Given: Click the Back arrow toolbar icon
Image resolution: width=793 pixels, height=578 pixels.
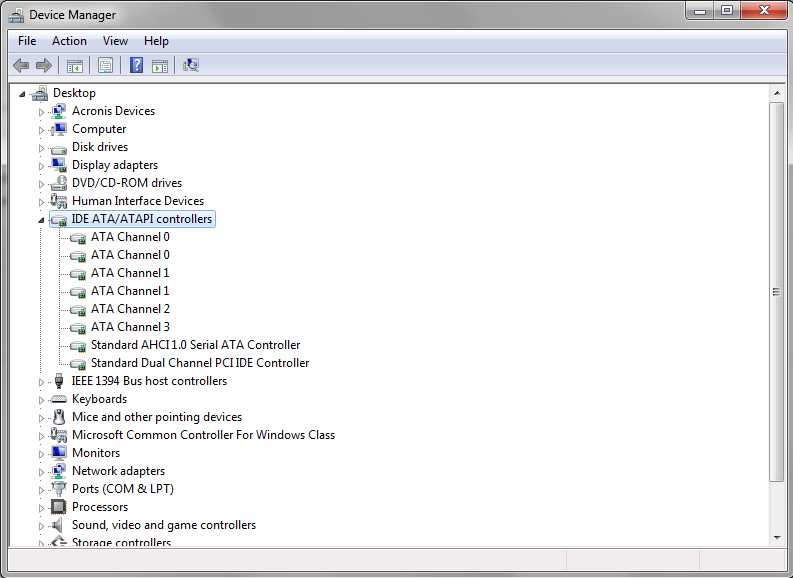Looking at the screenshot, I should tap(21, 65).
